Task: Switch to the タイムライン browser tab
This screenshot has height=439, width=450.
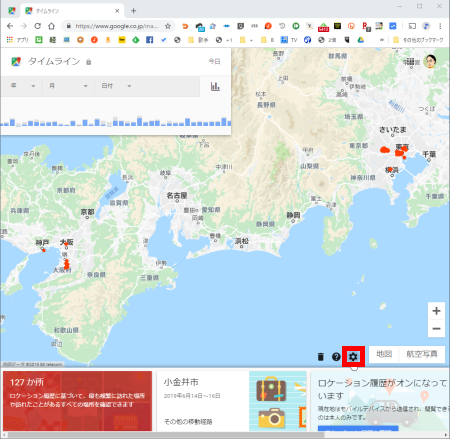Action: [72, 11]
